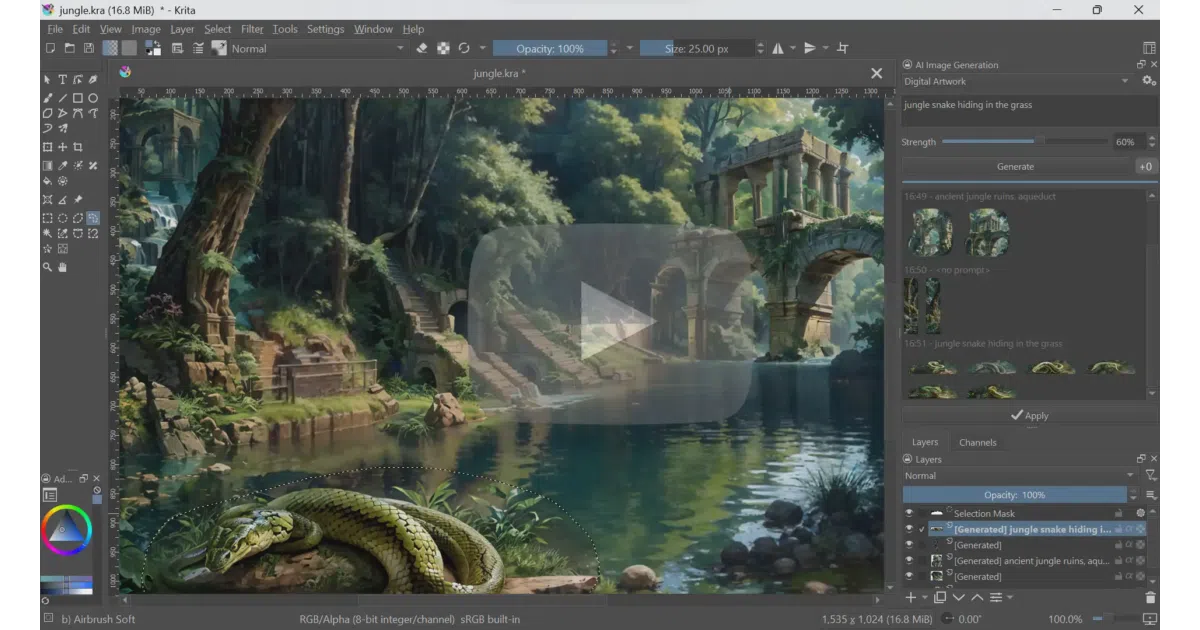Click the Reload brush preset icon
Image resolution: width=1200 pixels, height=630 pixels.
tap(464, 48)
